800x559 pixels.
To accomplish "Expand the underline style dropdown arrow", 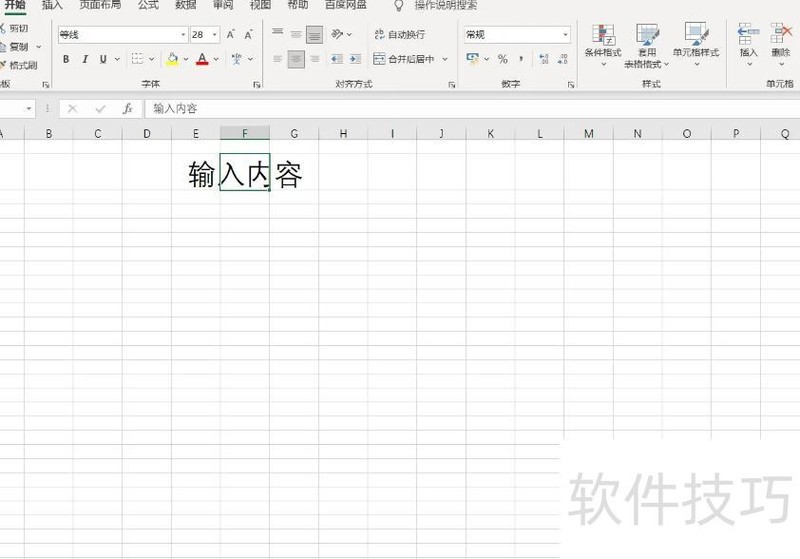I will coord(117,59).
